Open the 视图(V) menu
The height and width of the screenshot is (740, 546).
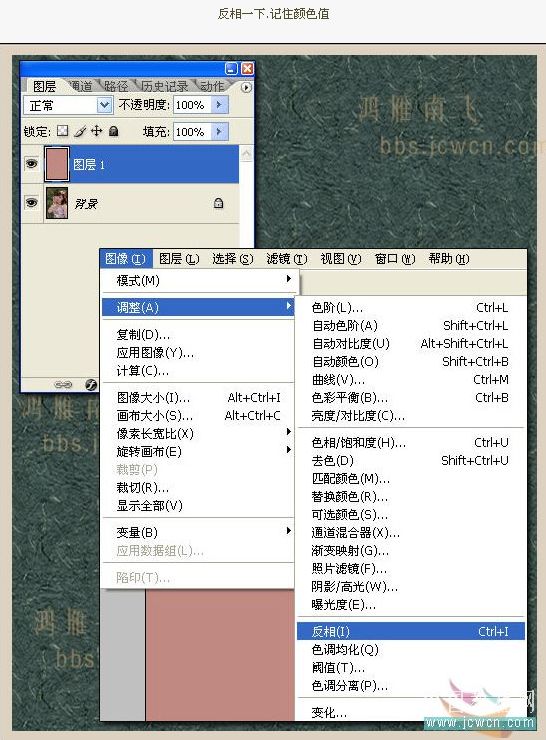[x=341, y=259]
